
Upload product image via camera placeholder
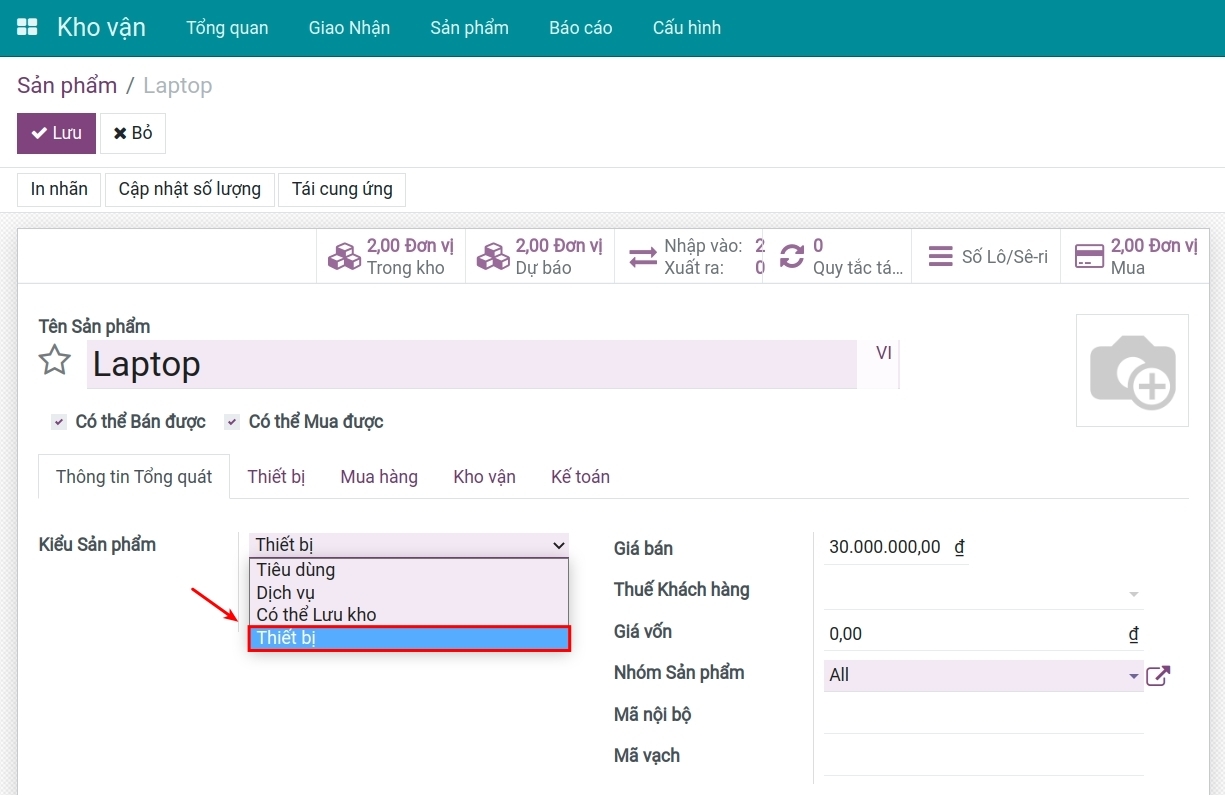[x=1132, y=371]
